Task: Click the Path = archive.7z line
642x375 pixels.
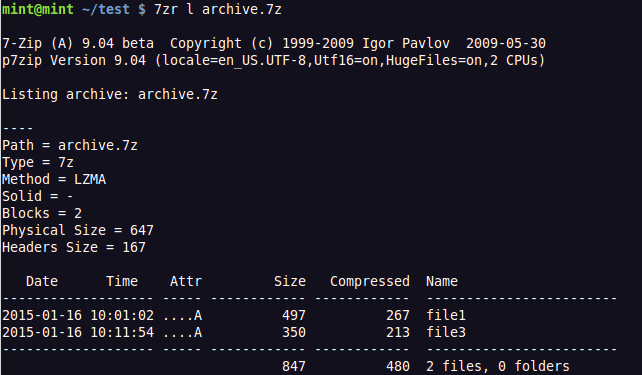Action: 70,145
